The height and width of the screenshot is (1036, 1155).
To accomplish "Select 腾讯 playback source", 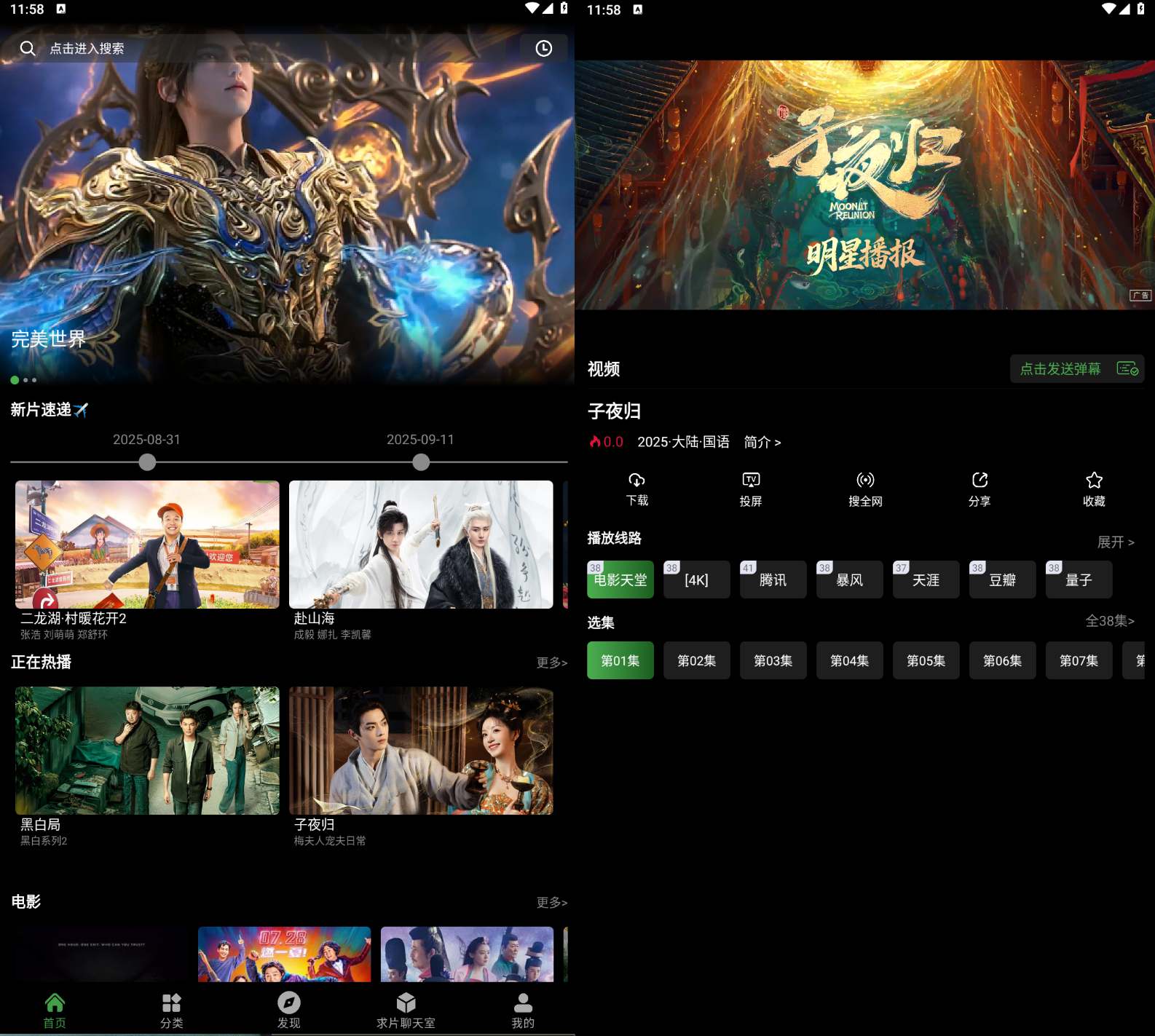I will pyautogui.click(x=773, y=580).
